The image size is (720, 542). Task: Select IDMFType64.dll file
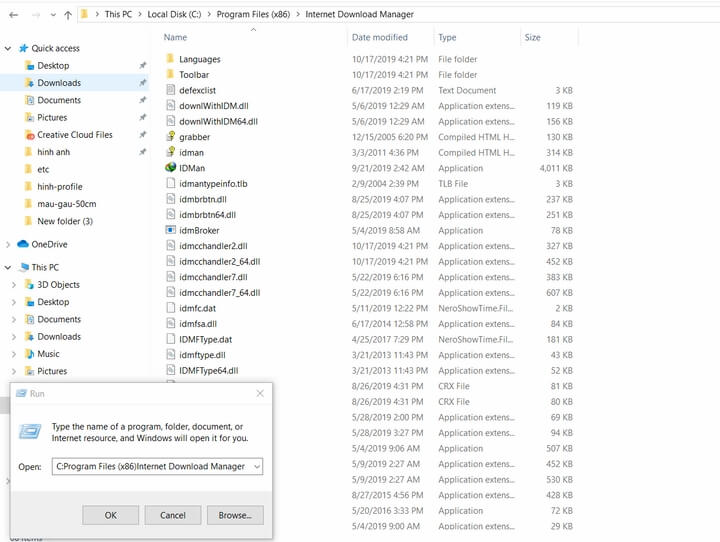[208, 371]
